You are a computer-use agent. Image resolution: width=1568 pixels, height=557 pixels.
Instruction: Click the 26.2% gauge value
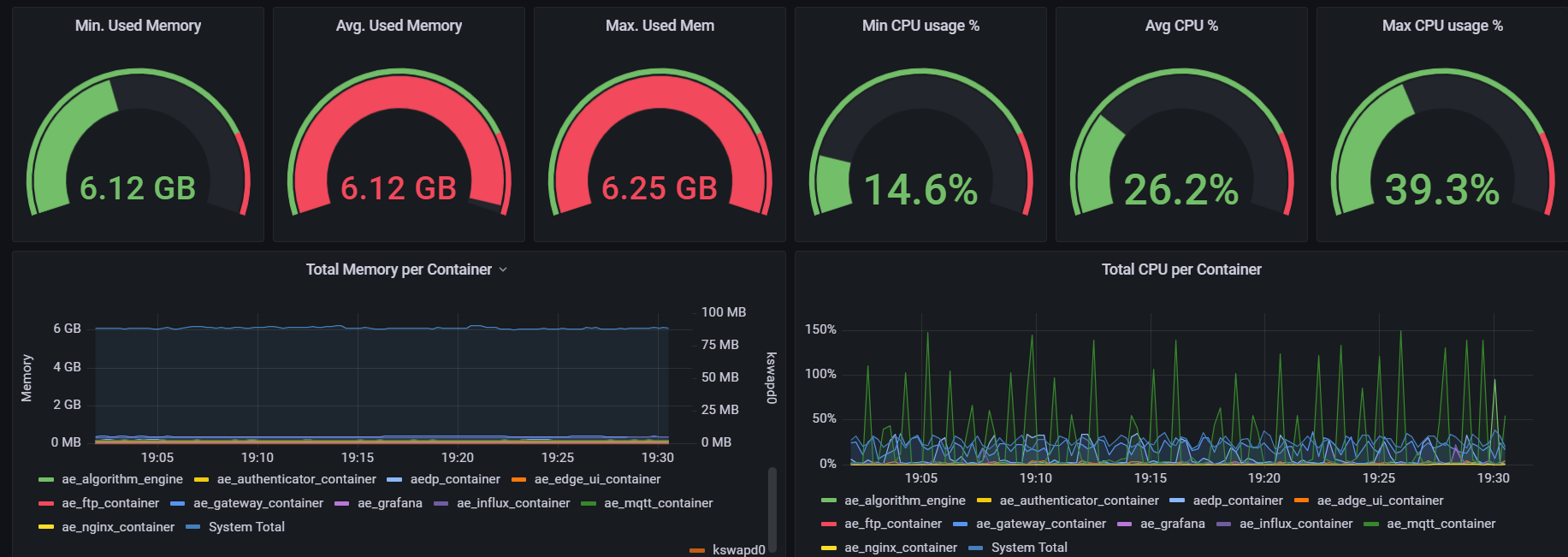click(x=1181, y=190)
